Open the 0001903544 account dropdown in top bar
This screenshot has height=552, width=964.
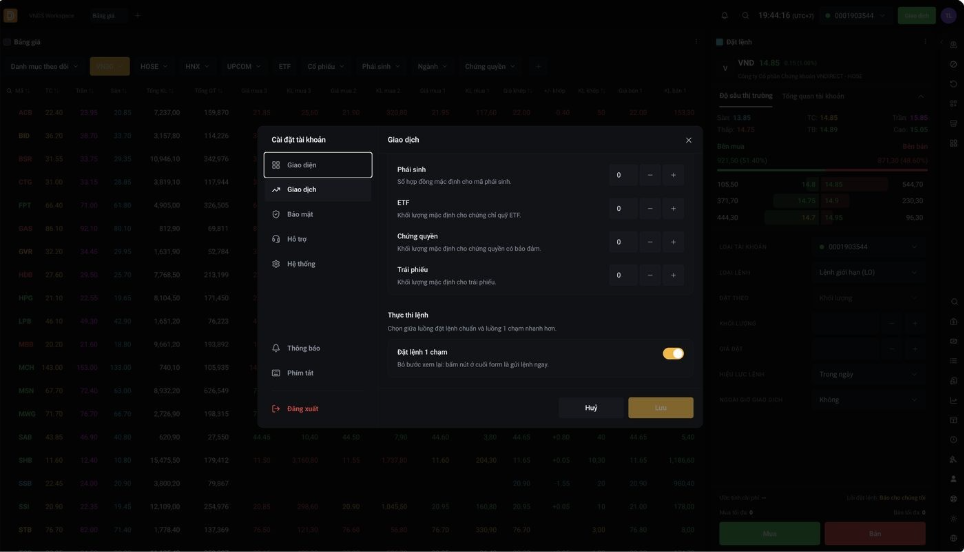[855, 15]
